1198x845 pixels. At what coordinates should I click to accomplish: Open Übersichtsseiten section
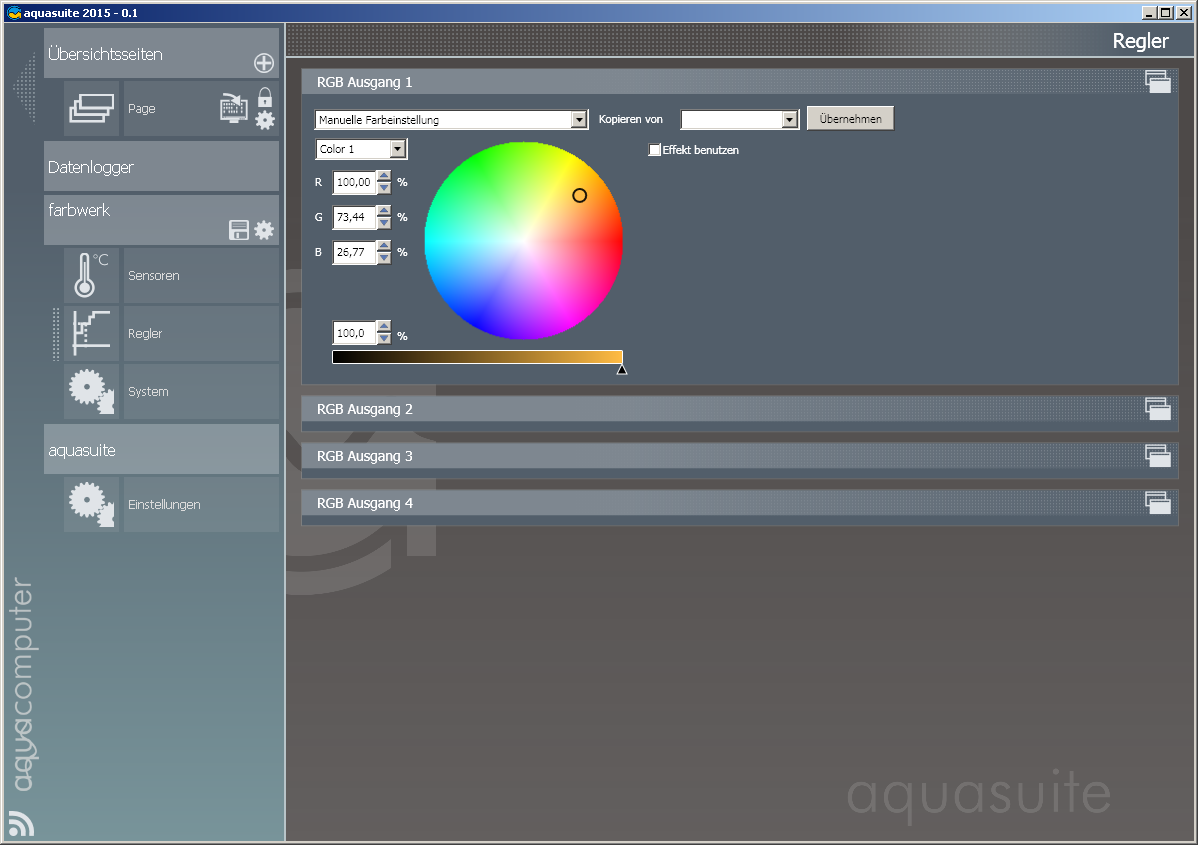tap(161, 53)
